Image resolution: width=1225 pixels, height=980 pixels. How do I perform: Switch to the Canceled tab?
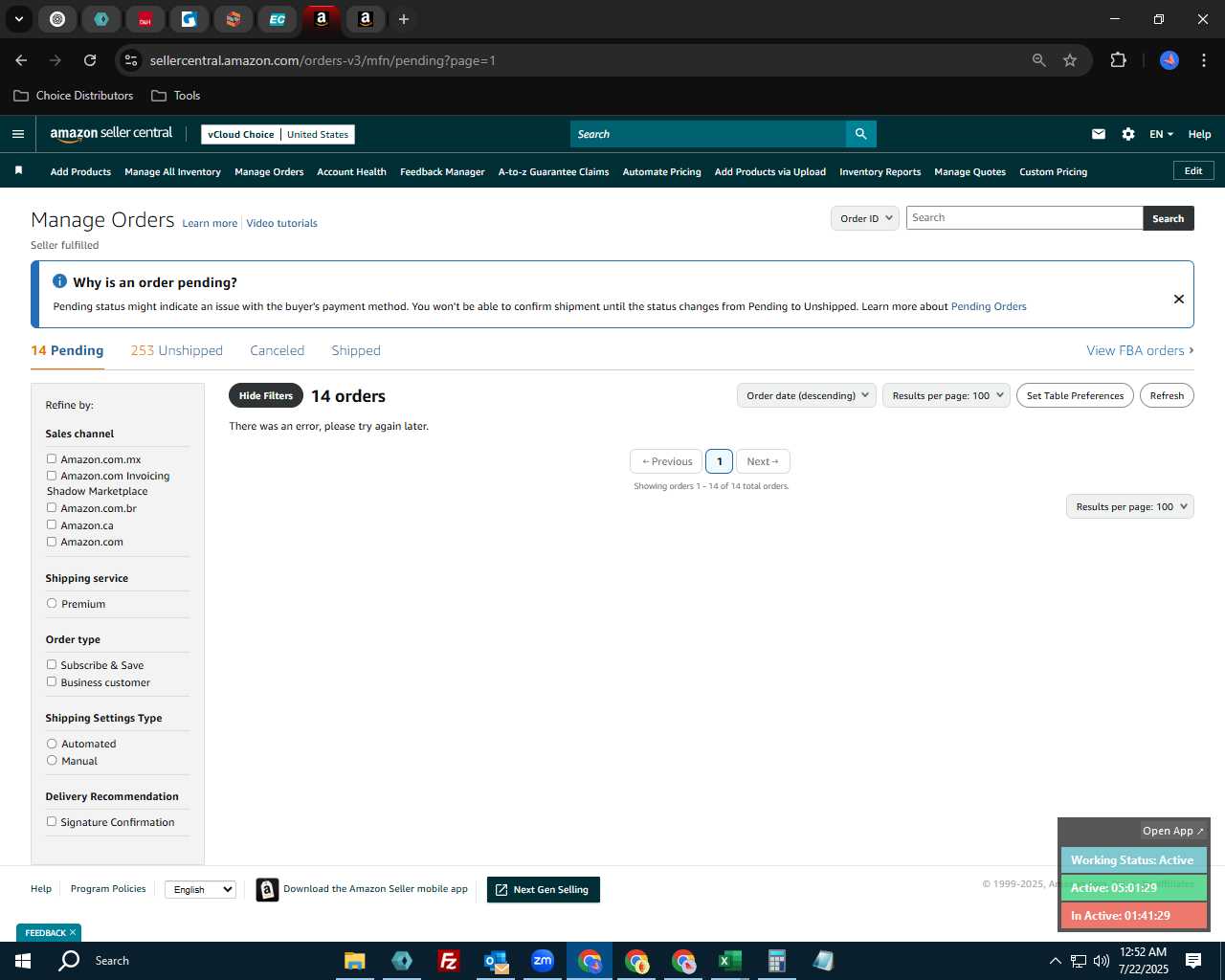(x=277, y=350)
